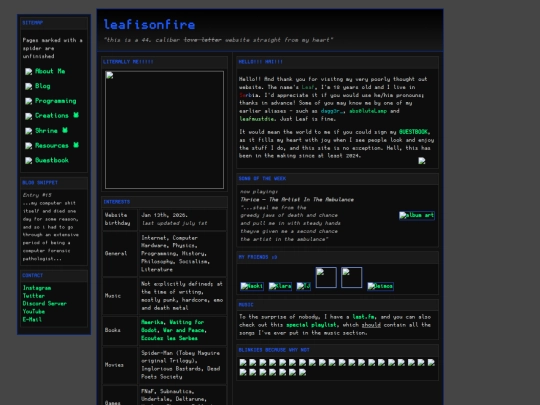Viewport: 540px width, 405px height.
Task: Click the abs0luteLamp alias text
Action: pos(368,111)
